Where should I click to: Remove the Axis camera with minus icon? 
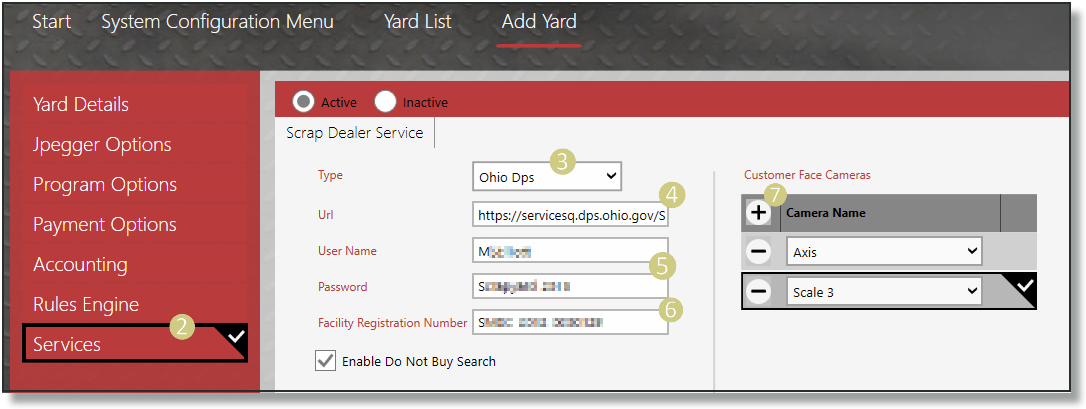coord(759,252)
